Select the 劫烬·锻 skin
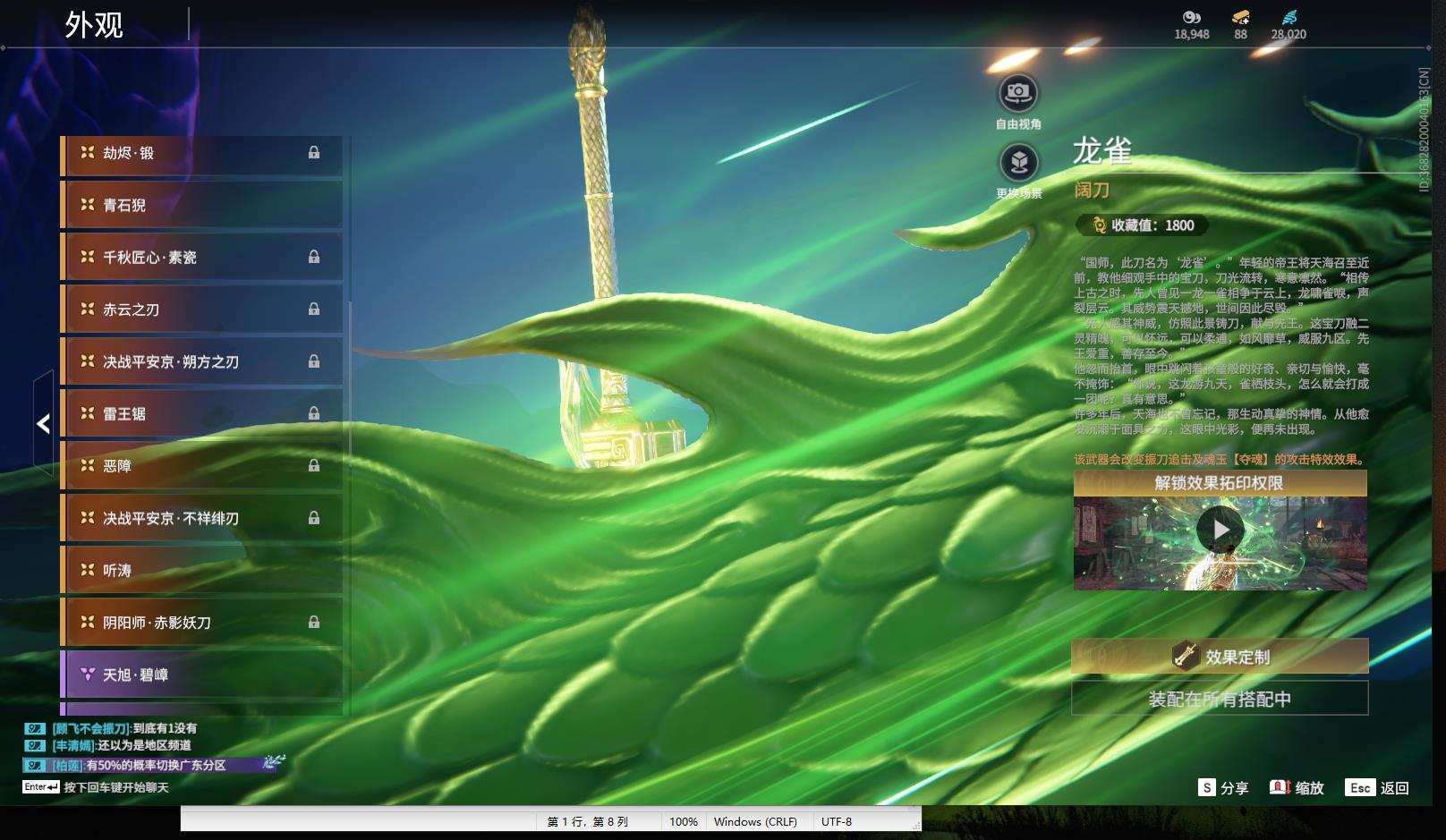The height and width of the screenshot is (840, 1446). (x=201, y=154)
